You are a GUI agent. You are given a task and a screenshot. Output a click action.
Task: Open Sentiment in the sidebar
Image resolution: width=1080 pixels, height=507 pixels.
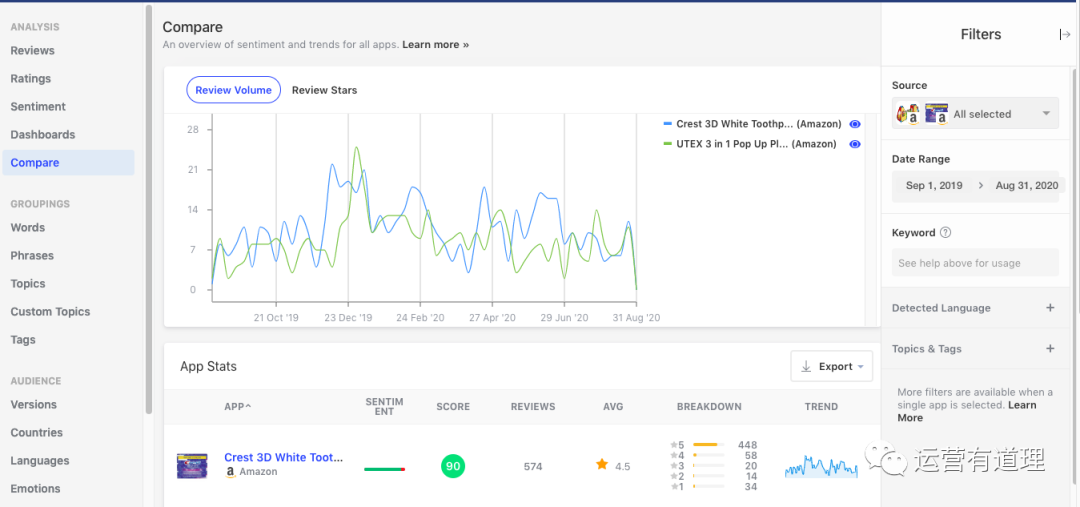pyautogui.click(x=38, y=107)
